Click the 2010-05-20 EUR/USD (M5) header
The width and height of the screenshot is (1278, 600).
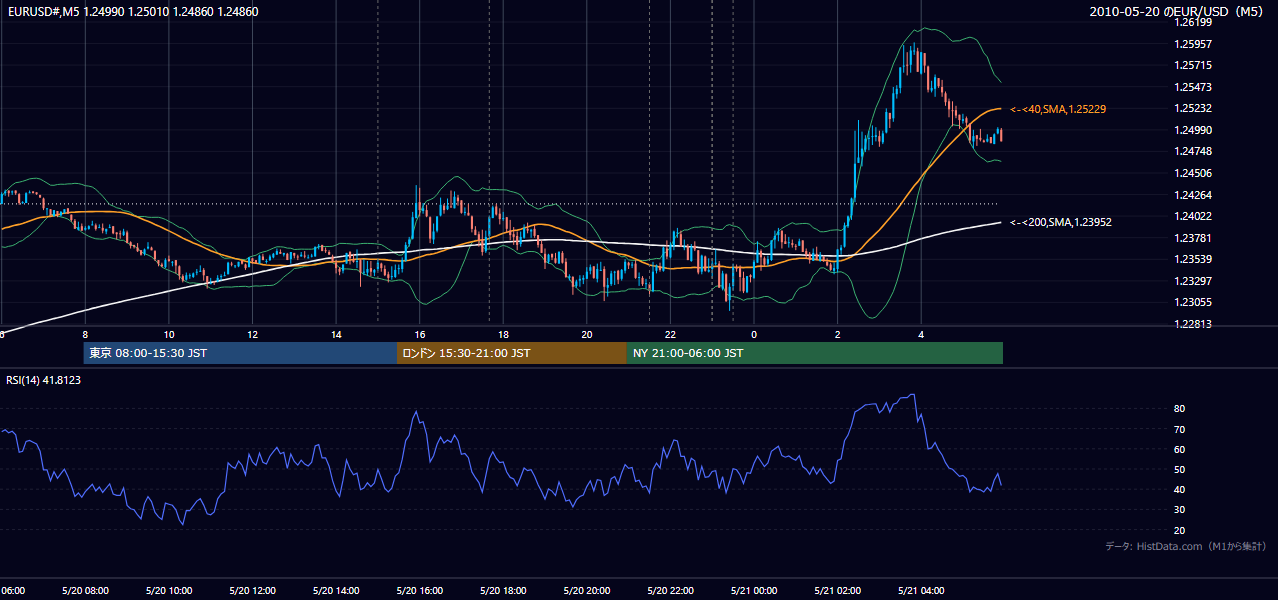tap(1178, 11)
